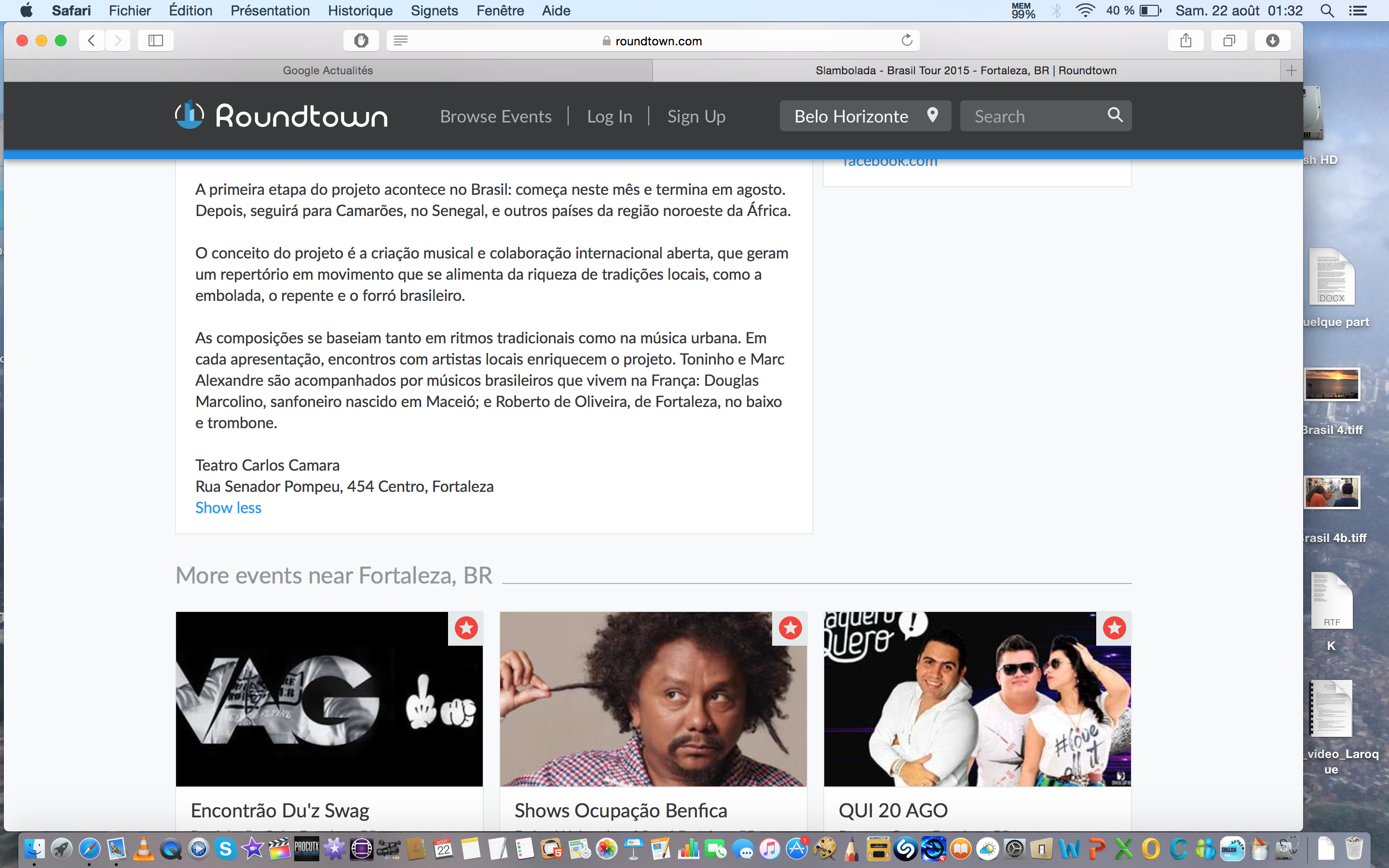The width and height of the screenshot is (1389, 868).
Task: Launch iMovie from the Dock
Action: (253, 849)
